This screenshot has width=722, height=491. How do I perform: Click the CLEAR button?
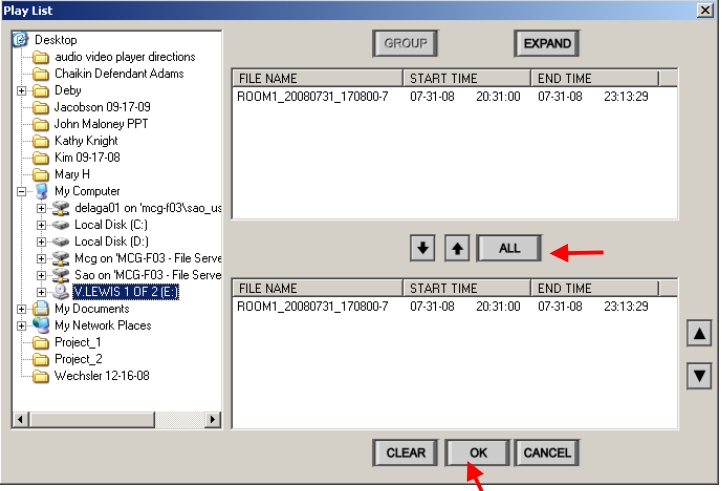405,453
